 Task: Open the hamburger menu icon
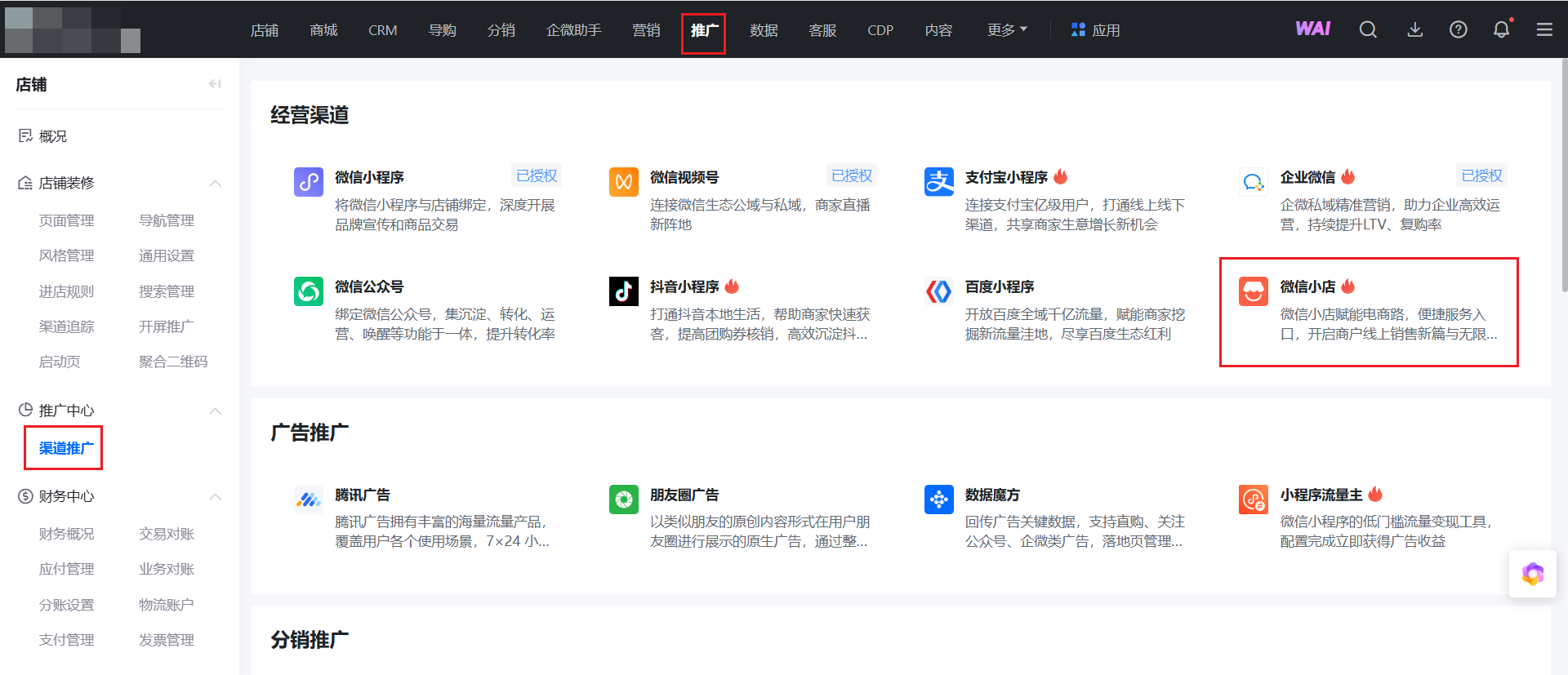pyautogui.click(x=1544, y=30)
